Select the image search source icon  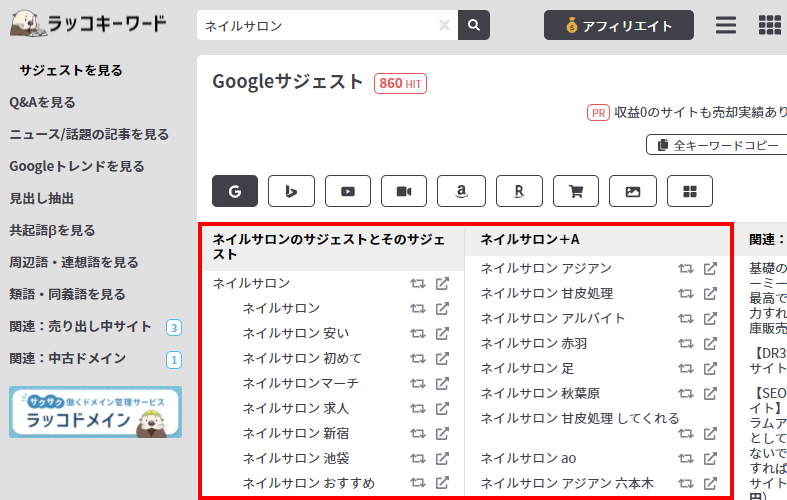tap(633, 191)
